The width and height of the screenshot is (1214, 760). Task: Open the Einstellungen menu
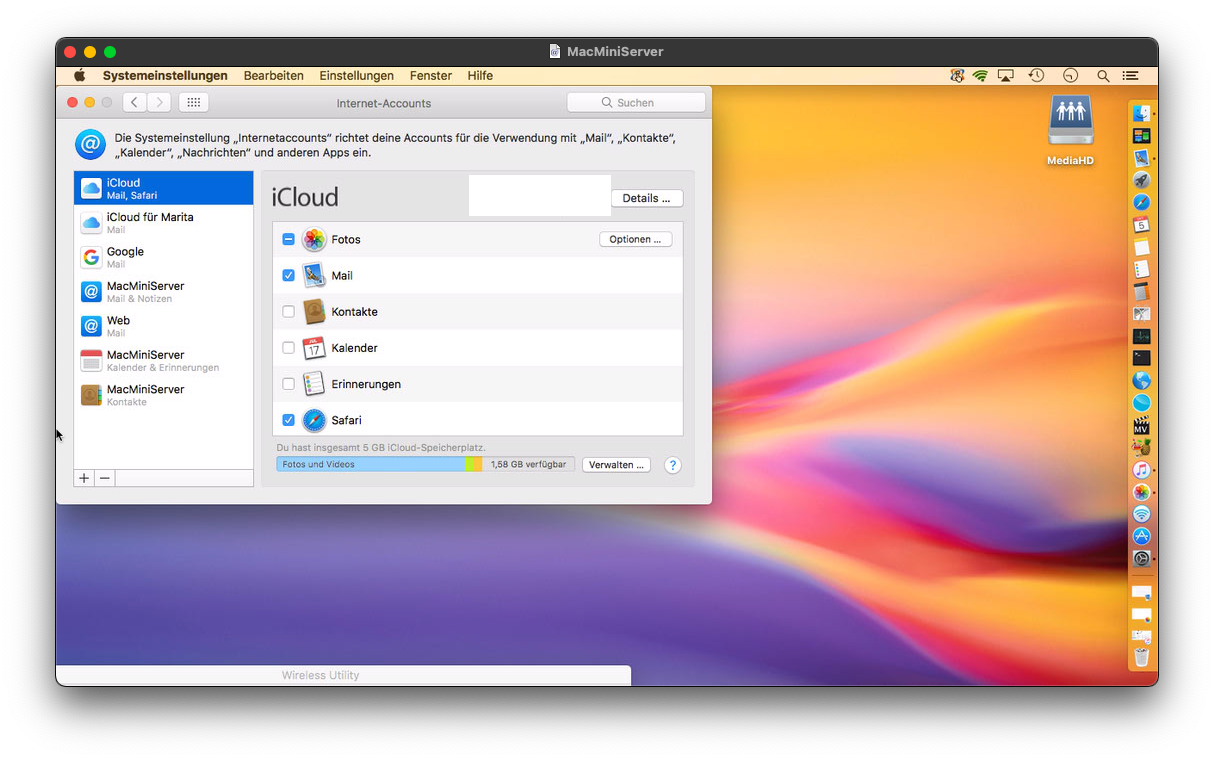click(357, 76)
